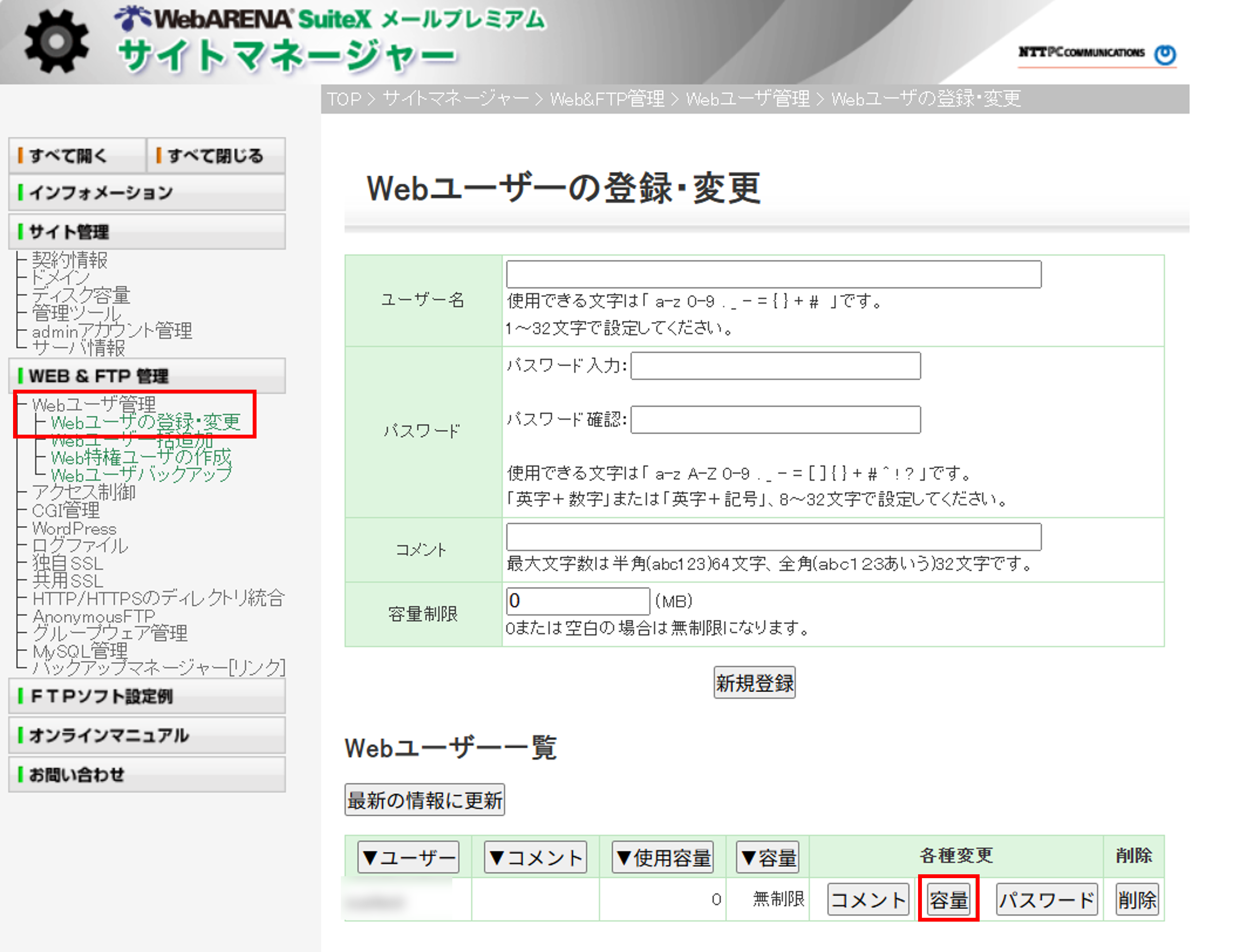Open the WordPress management link
1240x952 pixels.
pyautogui.click(x=74, y=529)
